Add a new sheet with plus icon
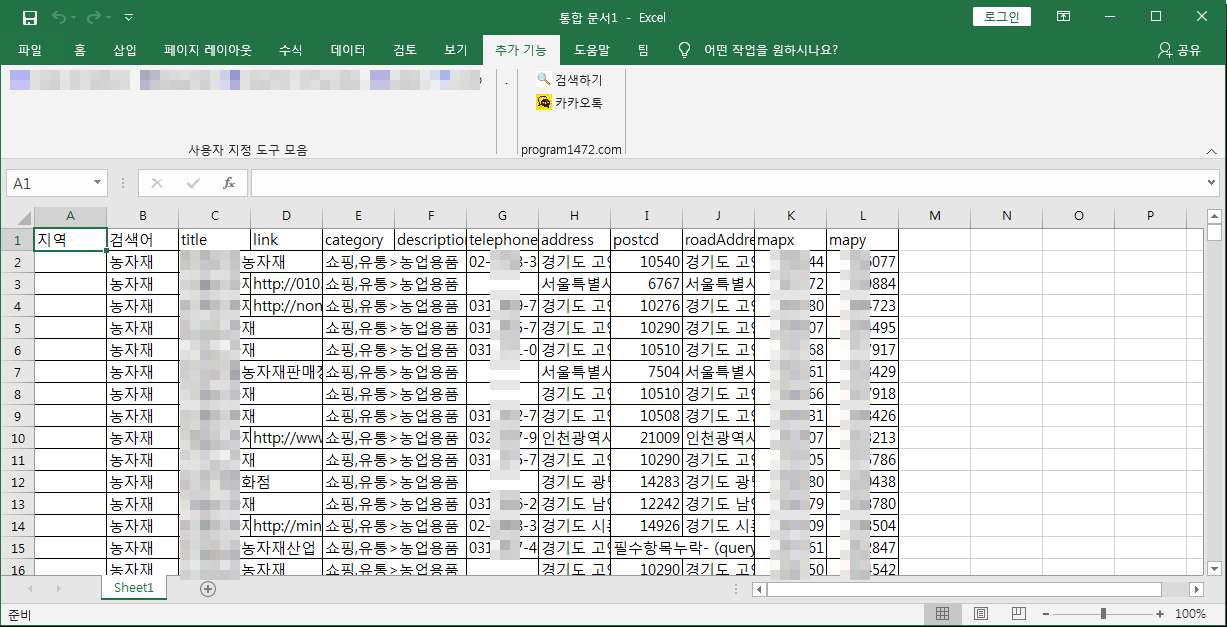 click(208, 589)
